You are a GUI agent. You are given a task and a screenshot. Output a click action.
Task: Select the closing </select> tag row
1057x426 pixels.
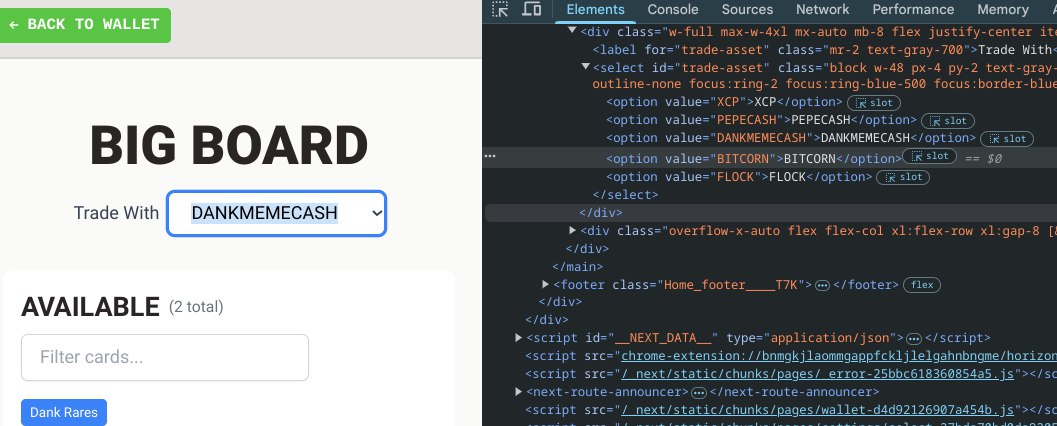[625, 195]
